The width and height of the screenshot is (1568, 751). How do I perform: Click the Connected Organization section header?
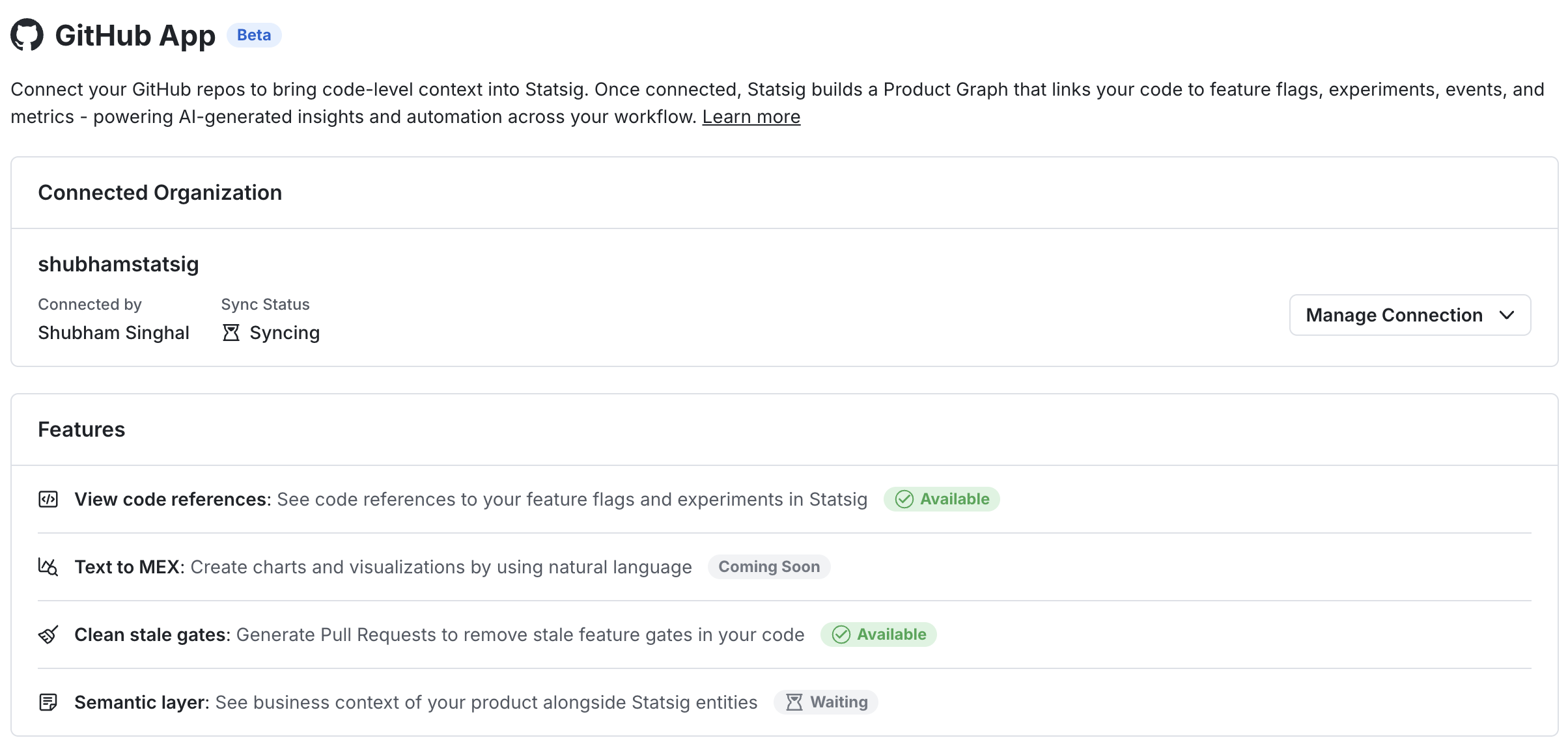pos(160,193)
